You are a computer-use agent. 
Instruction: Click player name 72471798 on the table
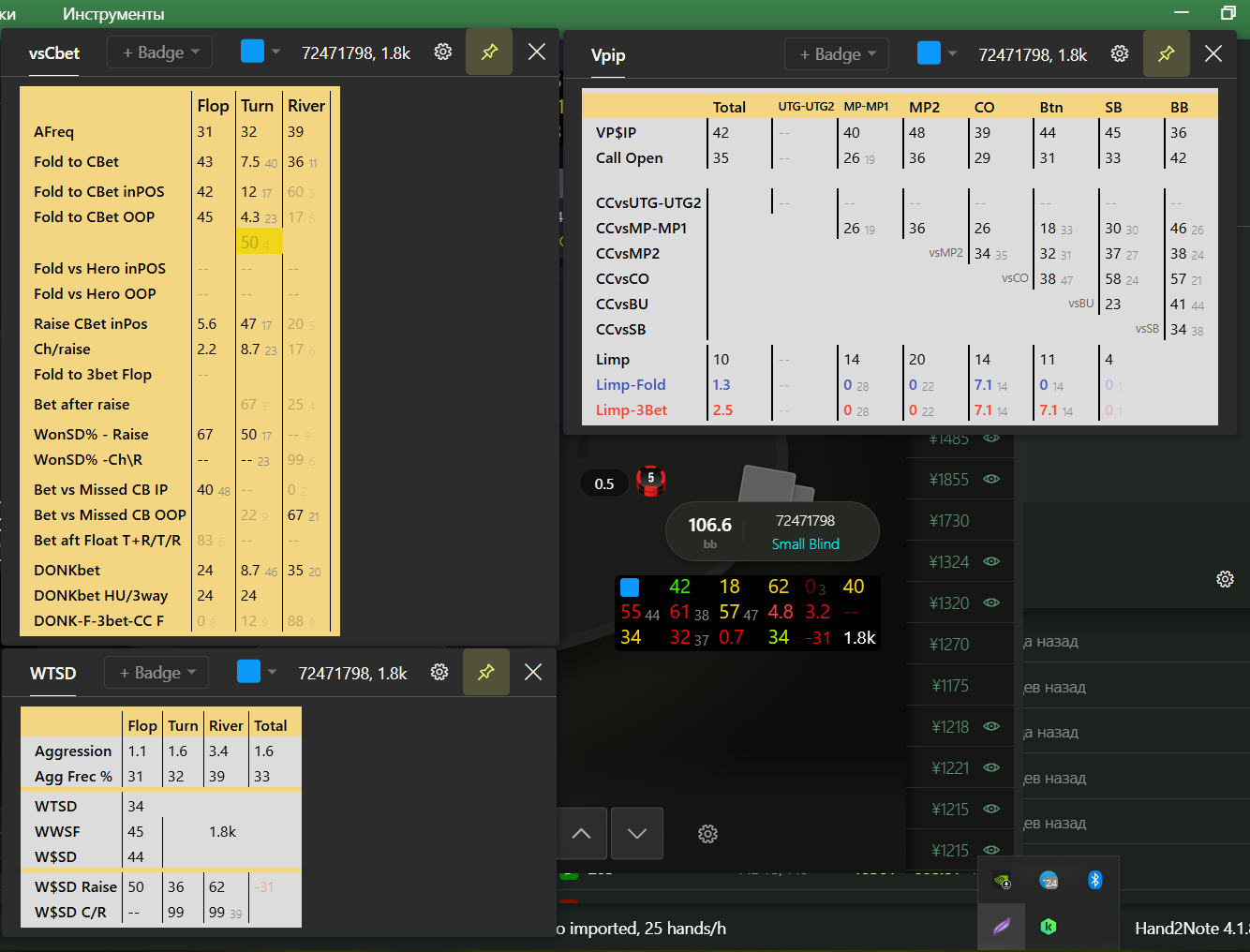[x=805, y=520]
